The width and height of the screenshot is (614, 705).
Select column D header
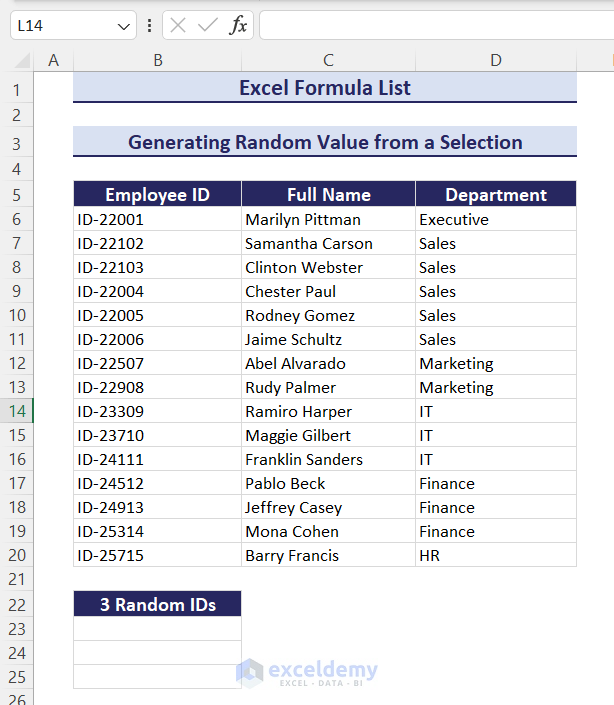point(496,61)
